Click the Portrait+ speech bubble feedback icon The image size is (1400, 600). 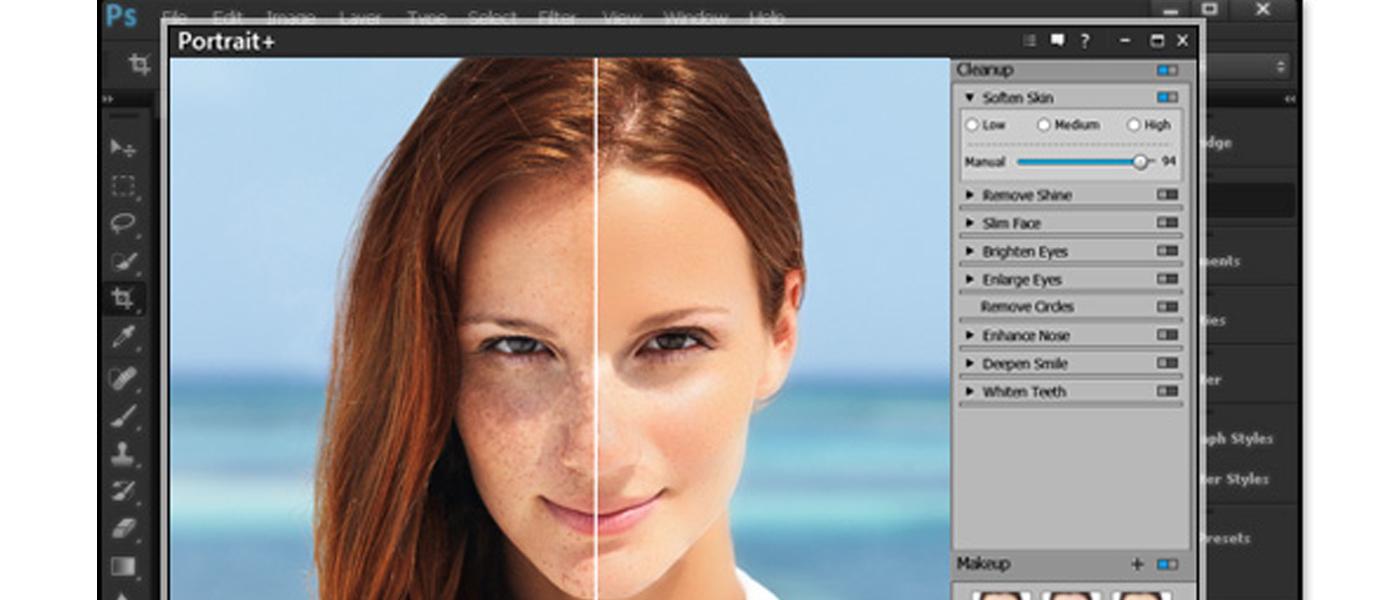click(1057, 41)
